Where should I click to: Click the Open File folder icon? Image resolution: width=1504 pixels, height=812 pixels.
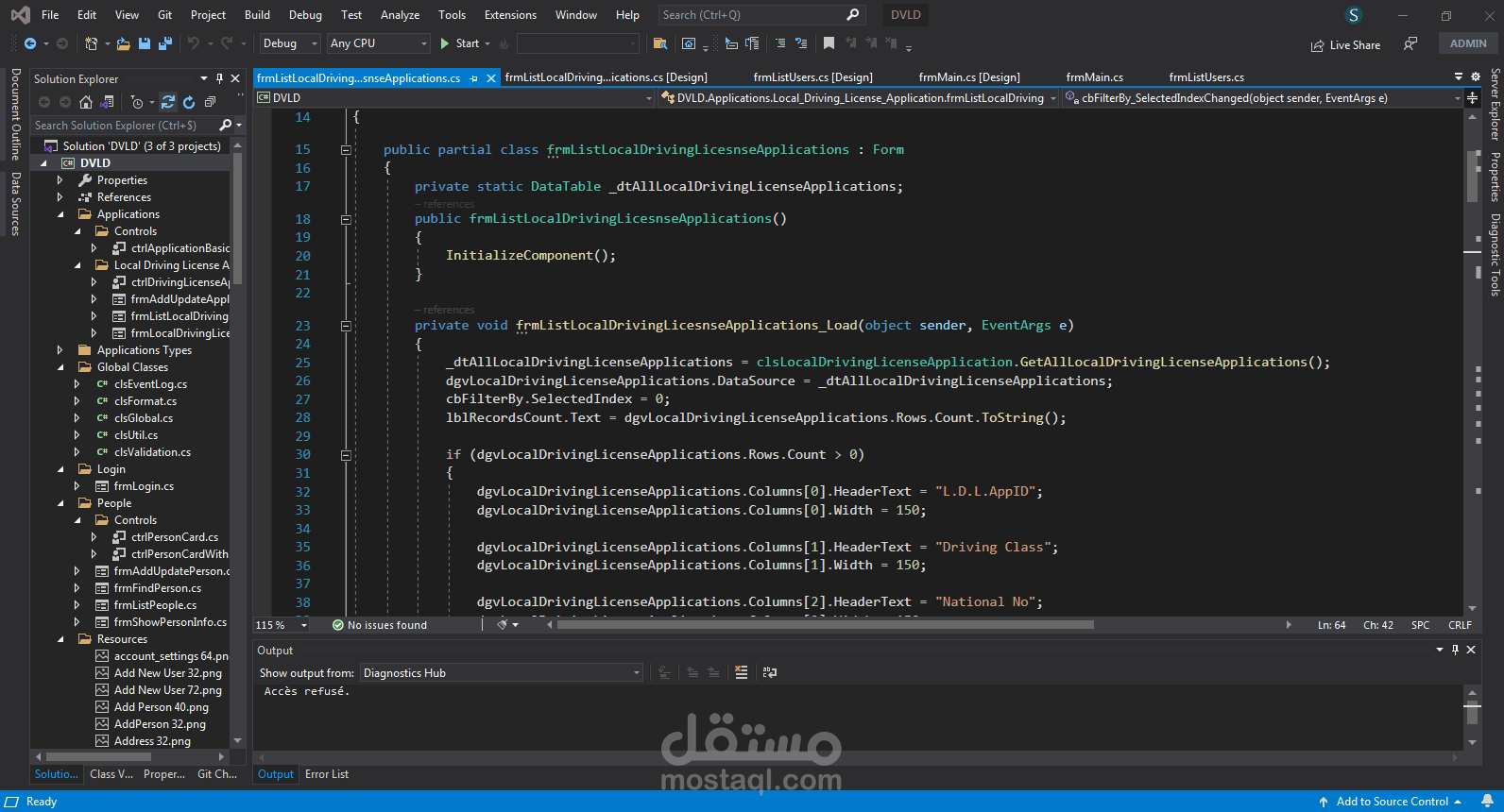tap(124, 43)
